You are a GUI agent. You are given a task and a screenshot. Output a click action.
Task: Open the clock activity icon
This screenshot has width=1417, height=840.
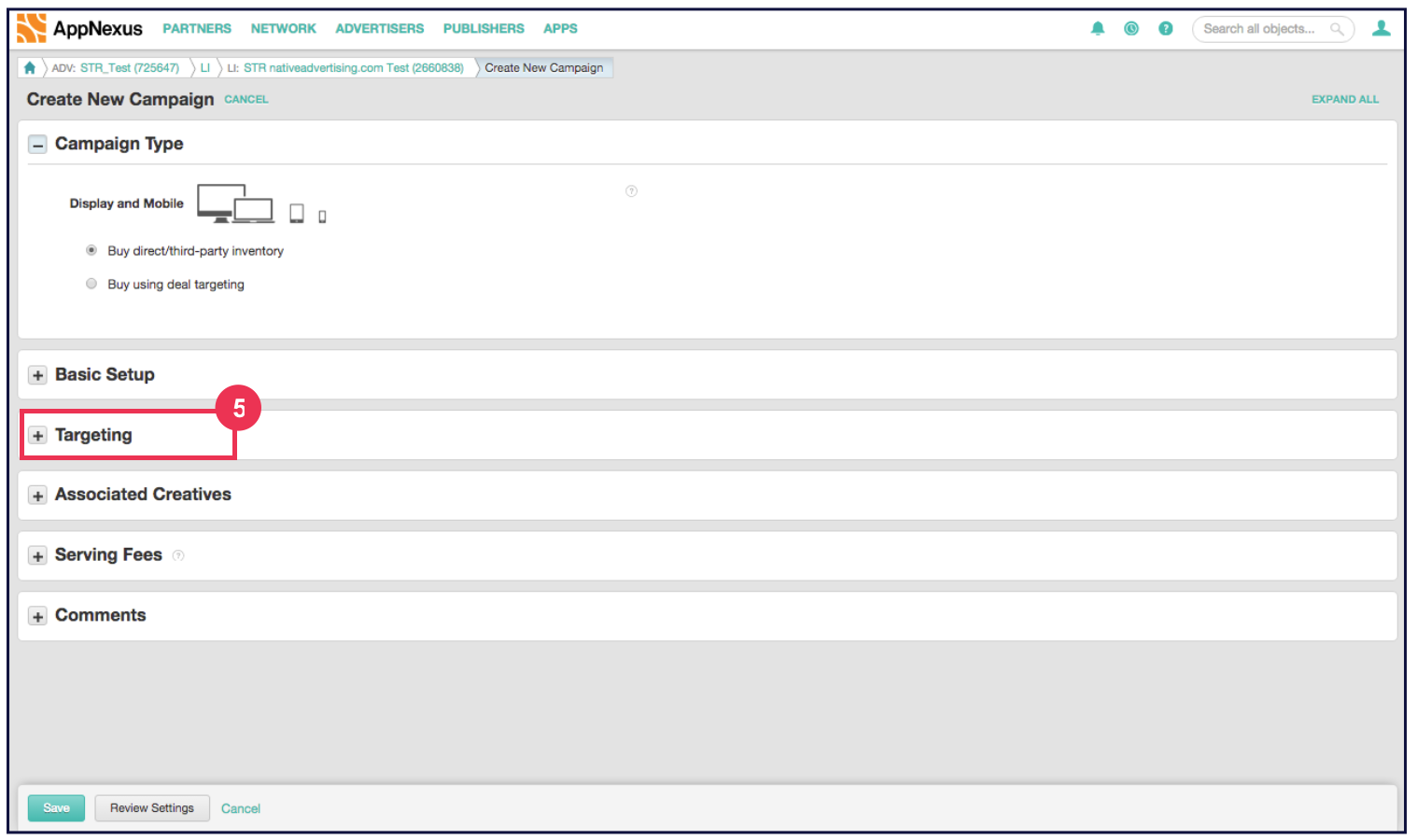pyautogui.click(x=1131, y=29)
